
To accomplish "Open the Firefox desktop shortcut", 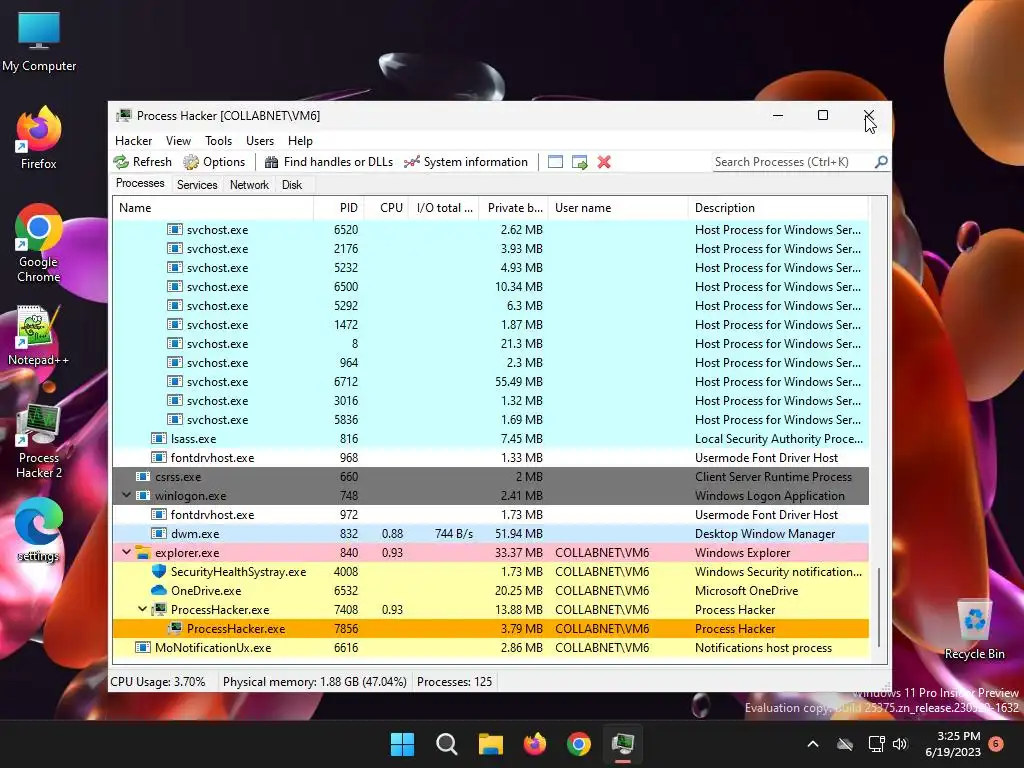I will tap(39, 138).
